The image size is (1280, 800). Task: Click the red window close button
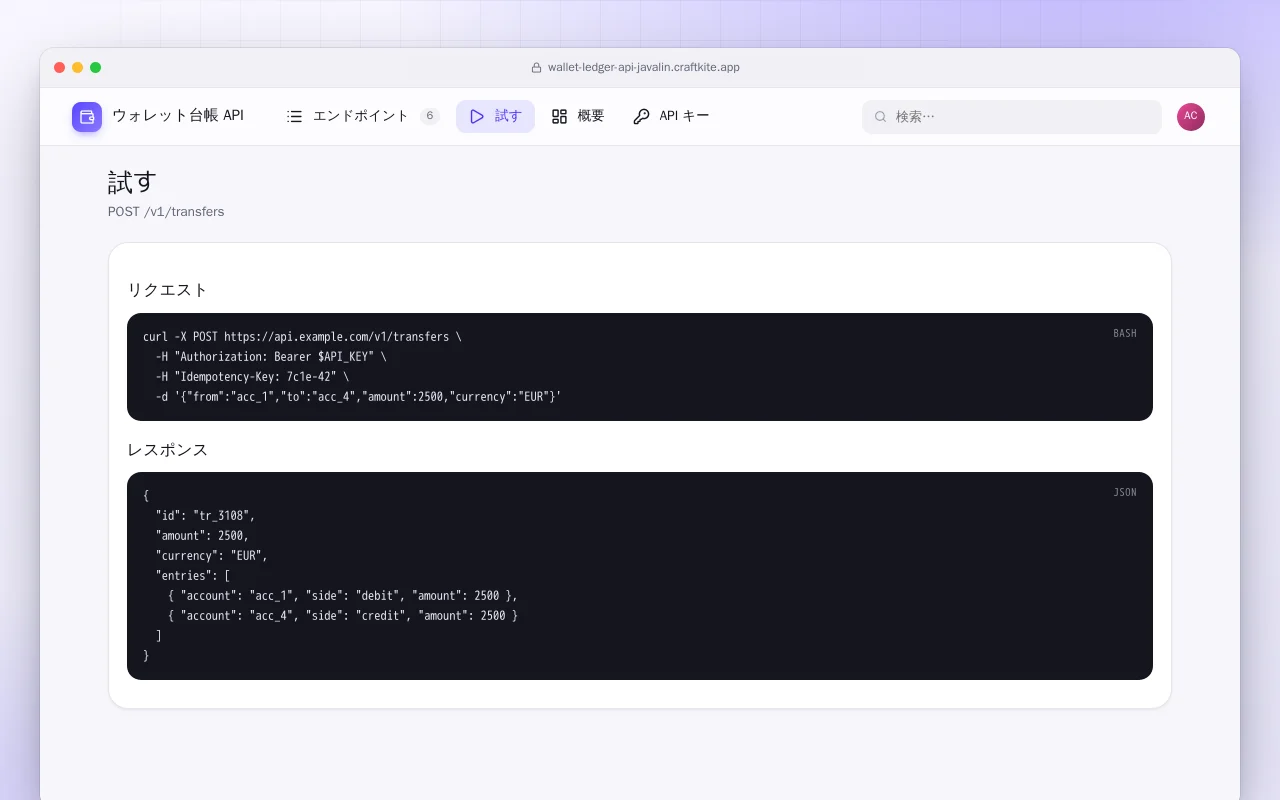click(x=60, y=68)
